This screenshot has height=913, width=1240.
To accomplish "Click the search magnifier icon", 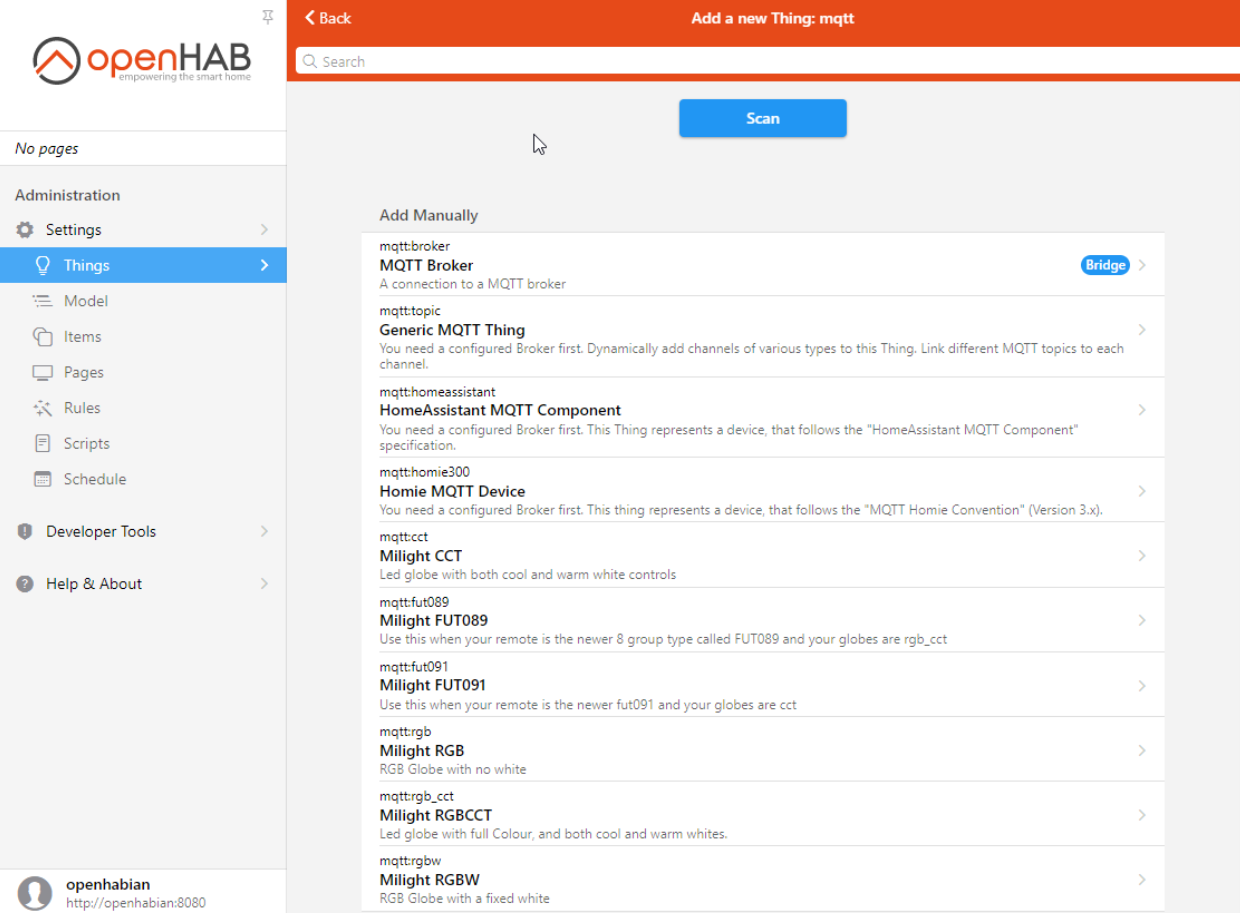I will click(310, 61).
